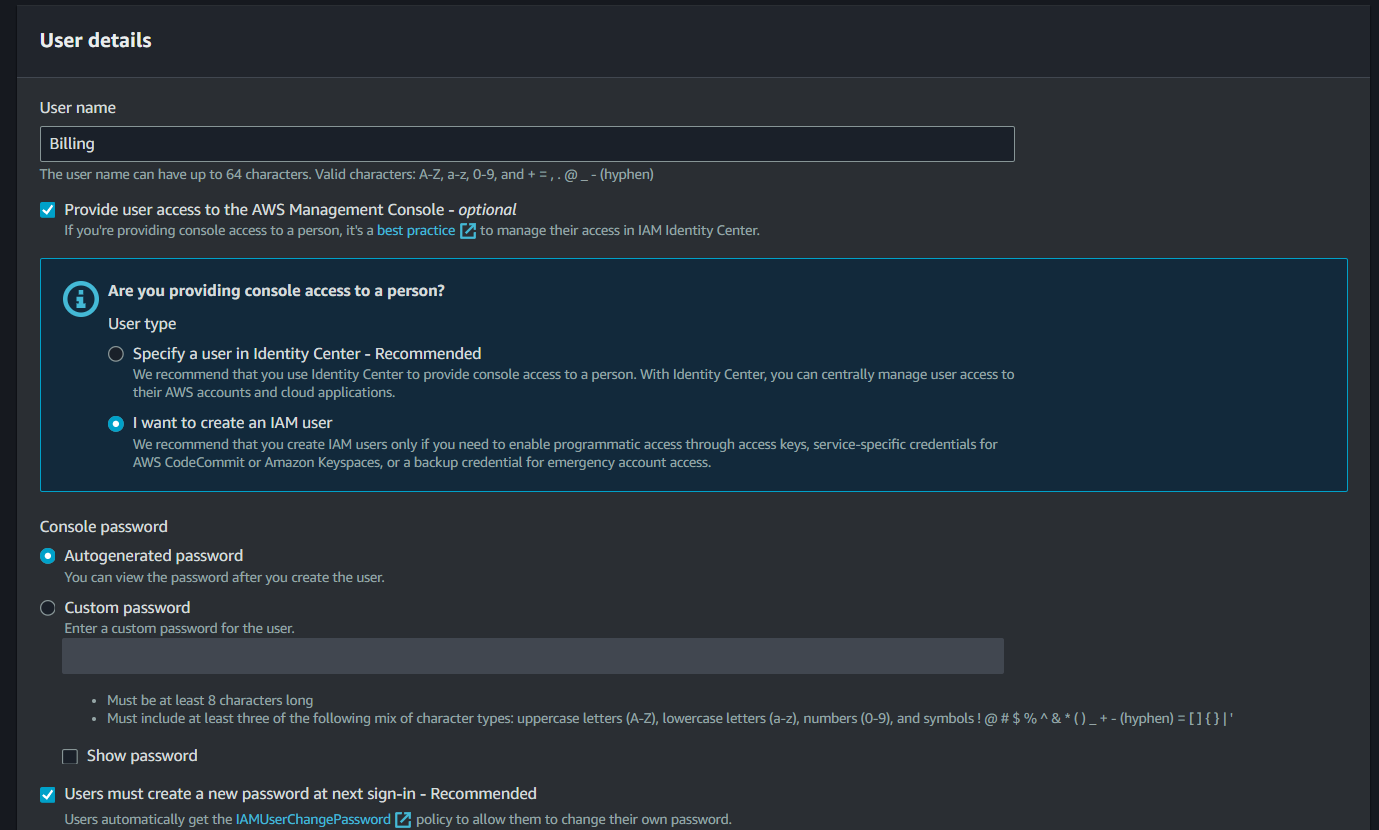Screen dimensions: 1379x830
Task: Uncheck Users must create a new password checkbox
Action: pos(48,795)
